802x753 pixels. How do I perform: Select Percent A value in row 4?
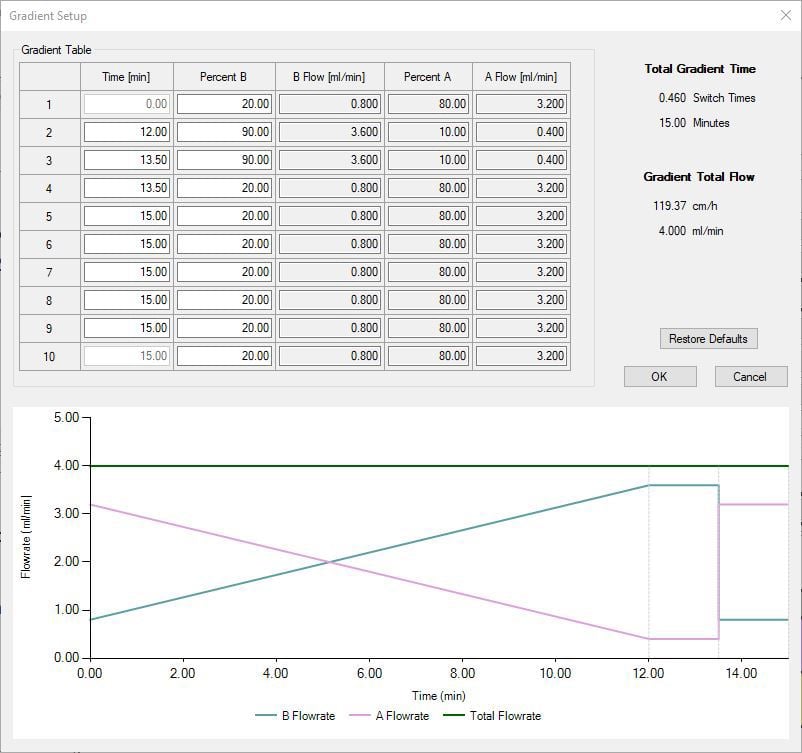click(429, 188)
